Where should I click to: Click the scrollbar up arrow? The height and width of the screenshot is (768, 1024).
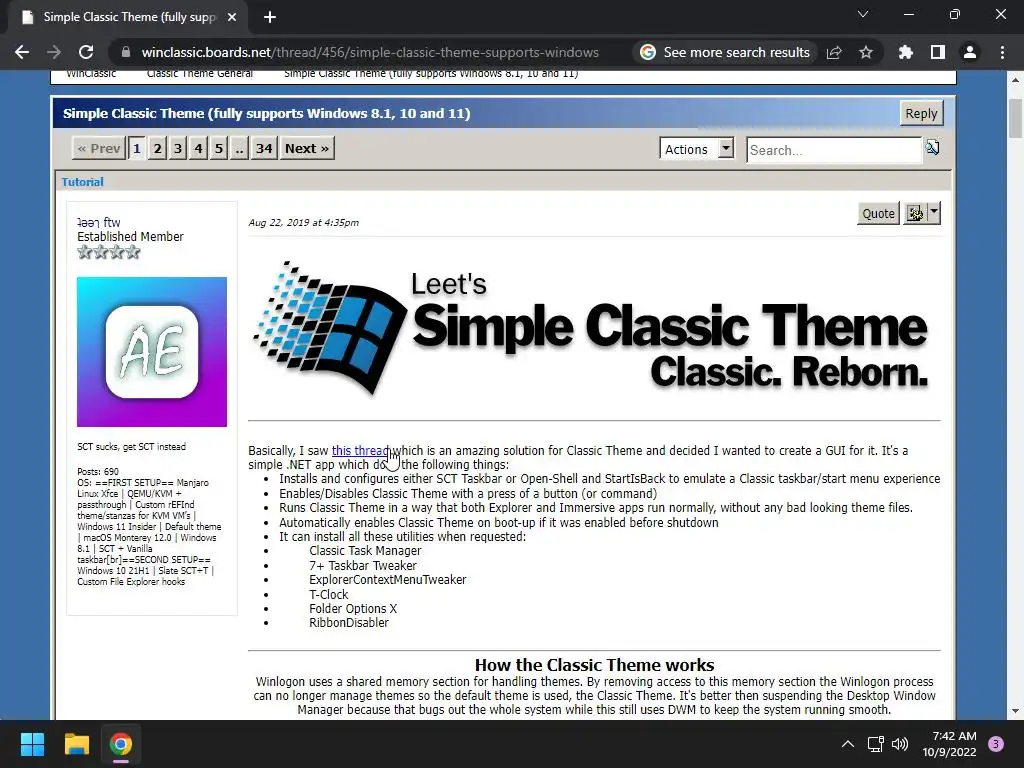pyautogui.click(x=1015, y=80)
